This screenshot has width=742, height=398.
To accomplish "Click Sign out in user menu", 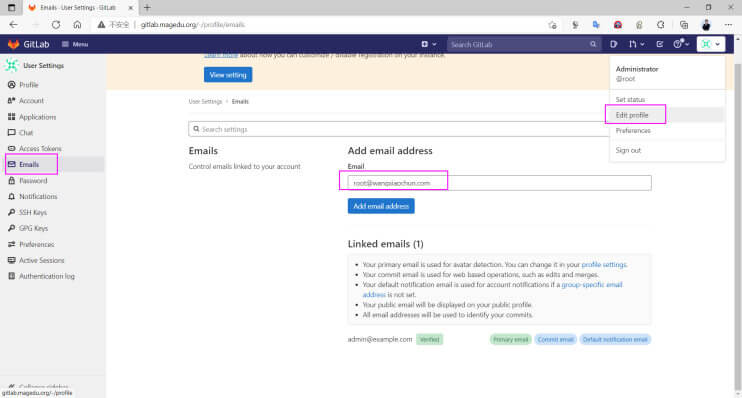I will click(x=628, y=150).
